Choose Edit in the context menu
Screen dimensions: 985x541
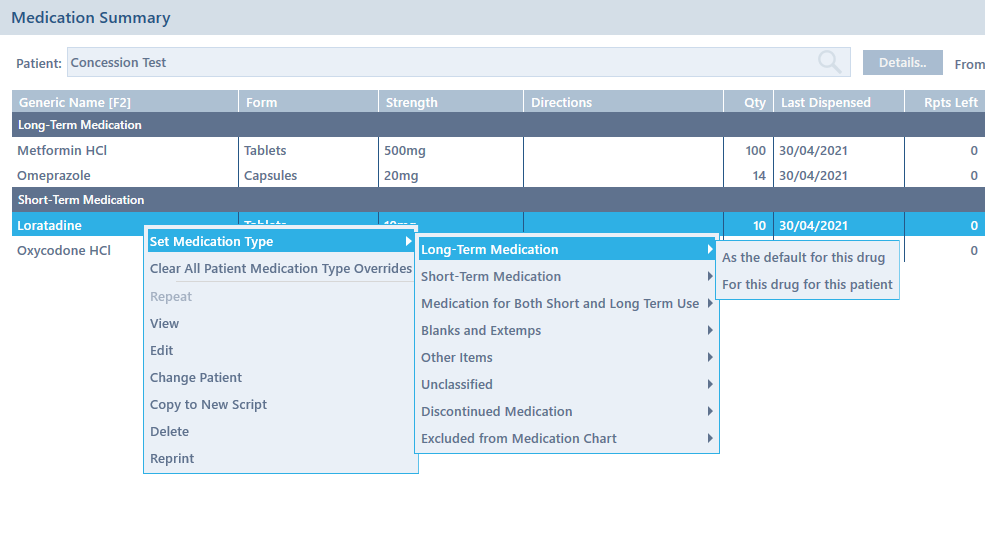[x=162, y=351]
